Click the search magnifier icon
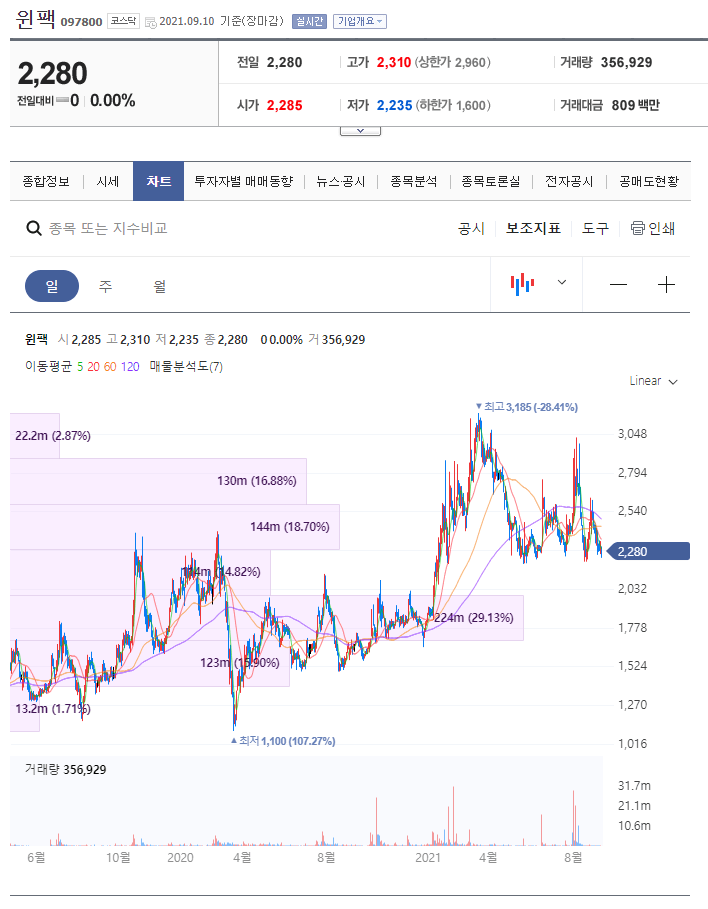Screen dimensions: 708x909 pyautogui.click(x=34, y=228)
